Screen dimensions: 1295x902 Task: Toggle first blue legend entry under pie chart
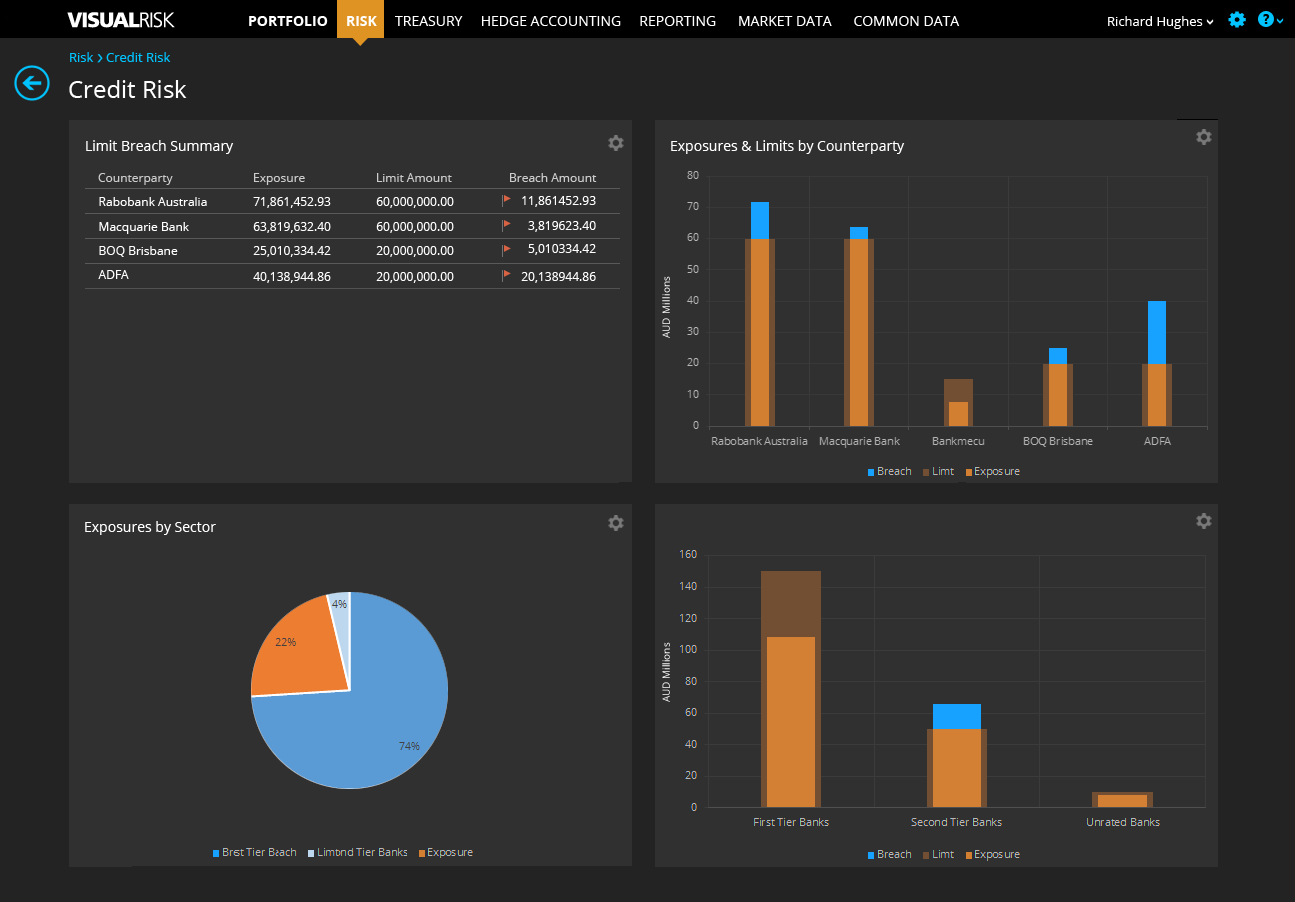254,852
